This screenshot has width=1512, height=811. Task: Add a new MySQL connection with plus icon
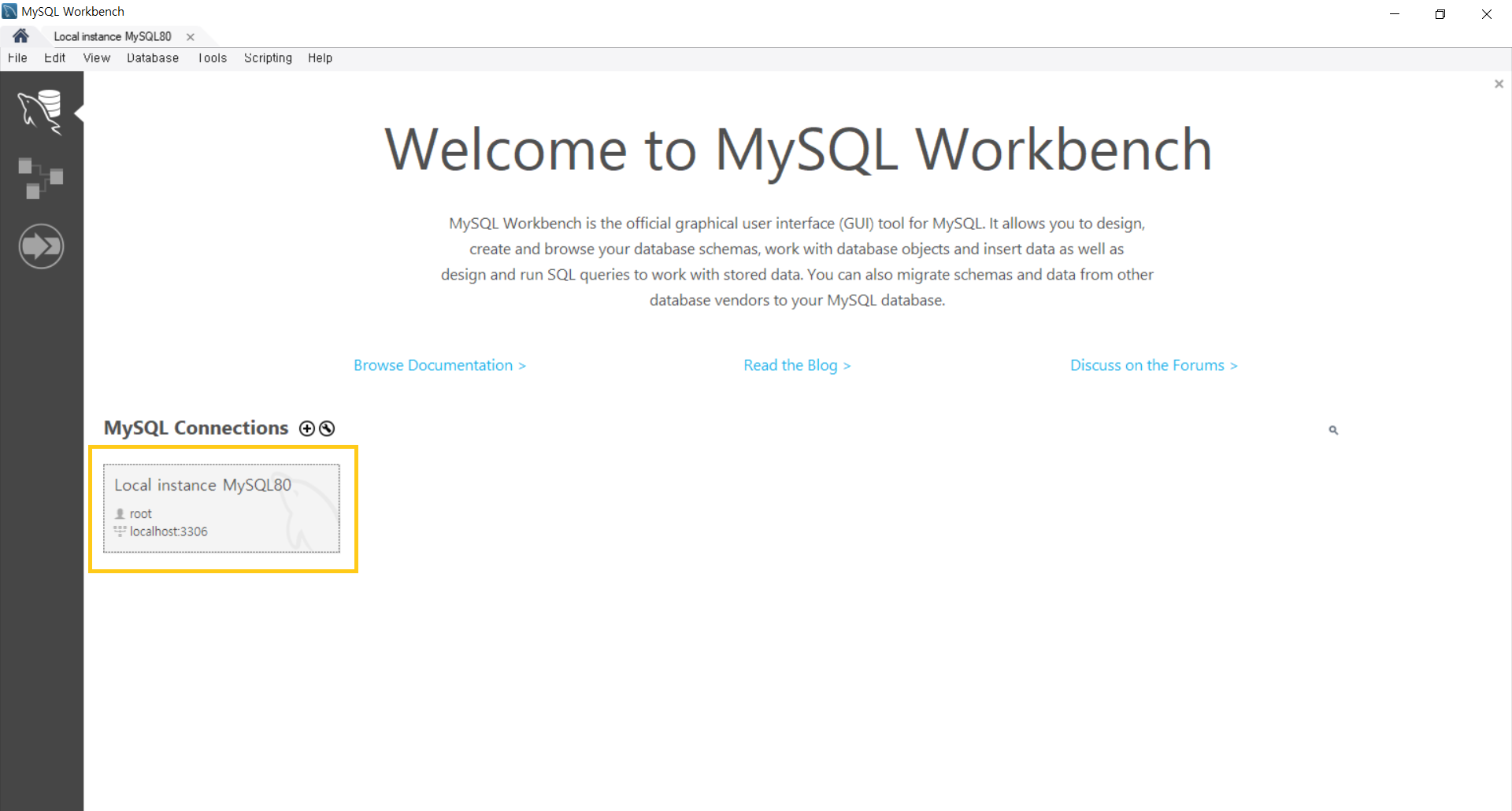307,428
